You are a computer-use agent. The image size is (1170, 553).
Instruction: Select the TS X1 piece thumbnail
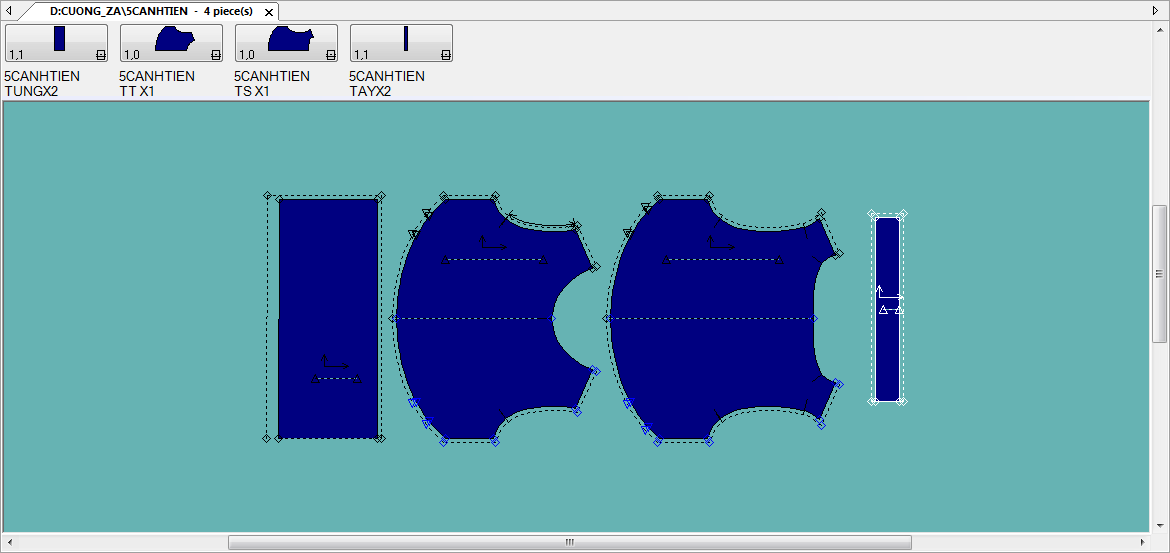(x=286, y=42)
